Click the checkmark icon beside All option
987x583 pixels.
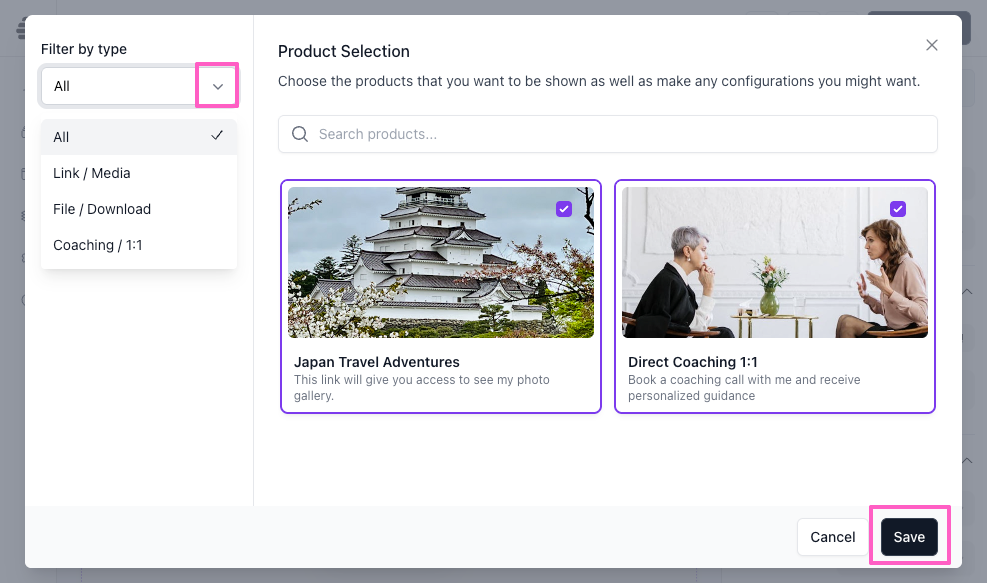217,137
